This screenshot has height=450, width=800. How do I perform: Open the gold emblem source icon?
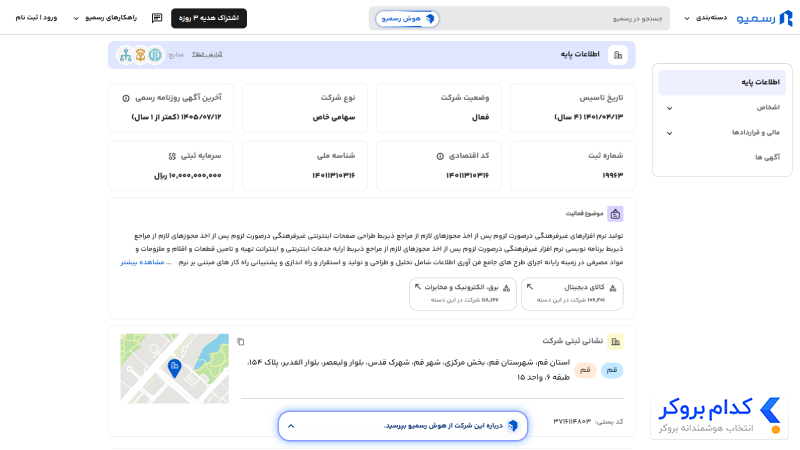(140, 55)
